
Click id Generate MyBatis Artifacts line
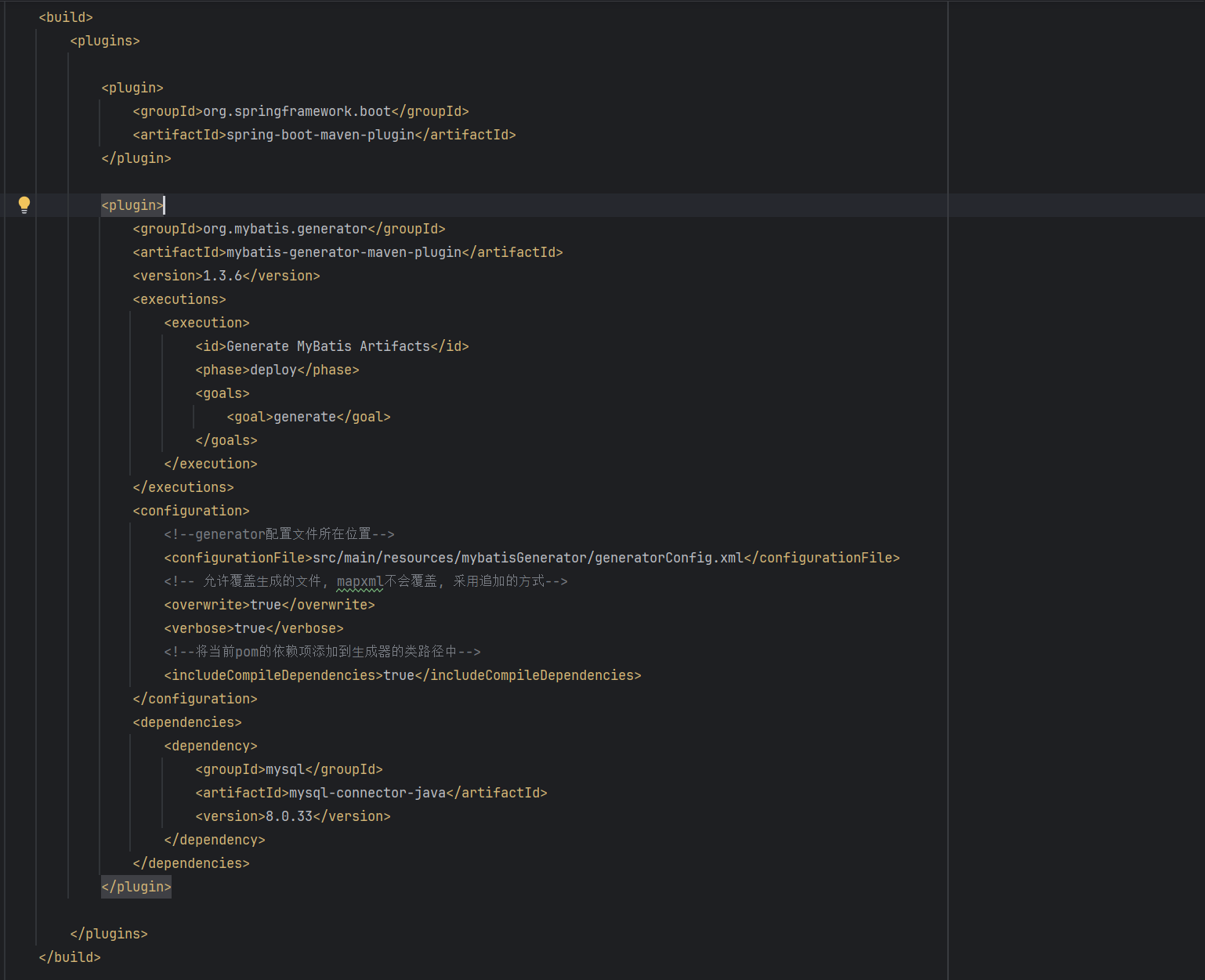tap(332, 346)
